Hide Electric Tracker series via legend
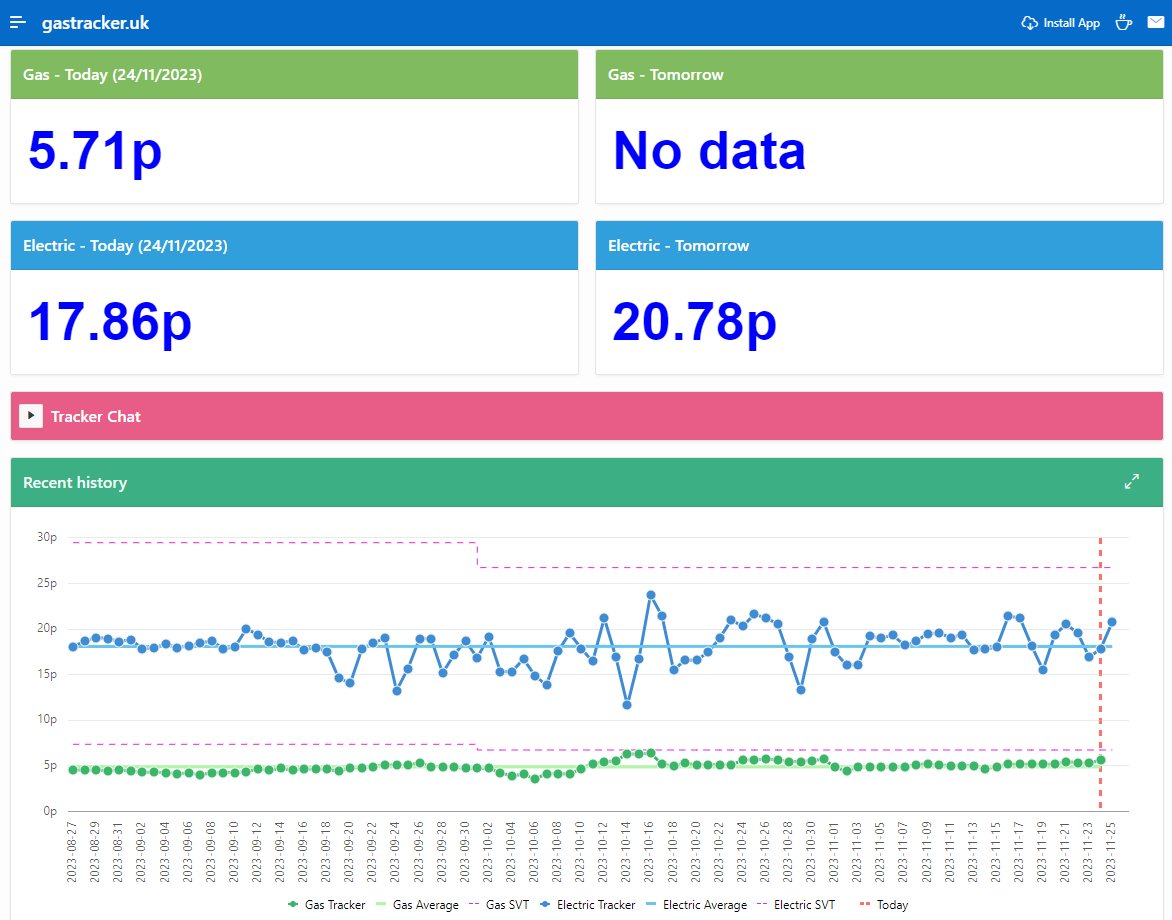Image resolution: width=1172 pixels, height=920 pixels. pos(587,905)
